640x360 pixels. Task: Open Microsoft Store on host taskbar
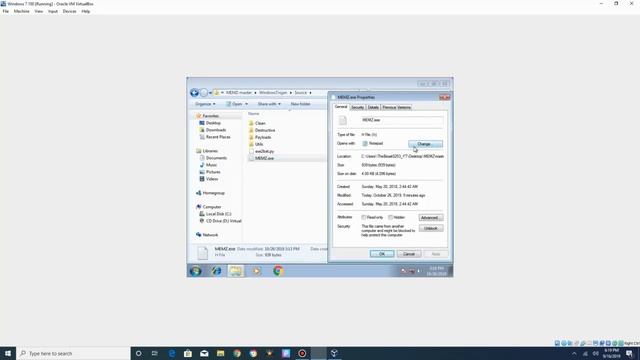click(x=188, y=353)
